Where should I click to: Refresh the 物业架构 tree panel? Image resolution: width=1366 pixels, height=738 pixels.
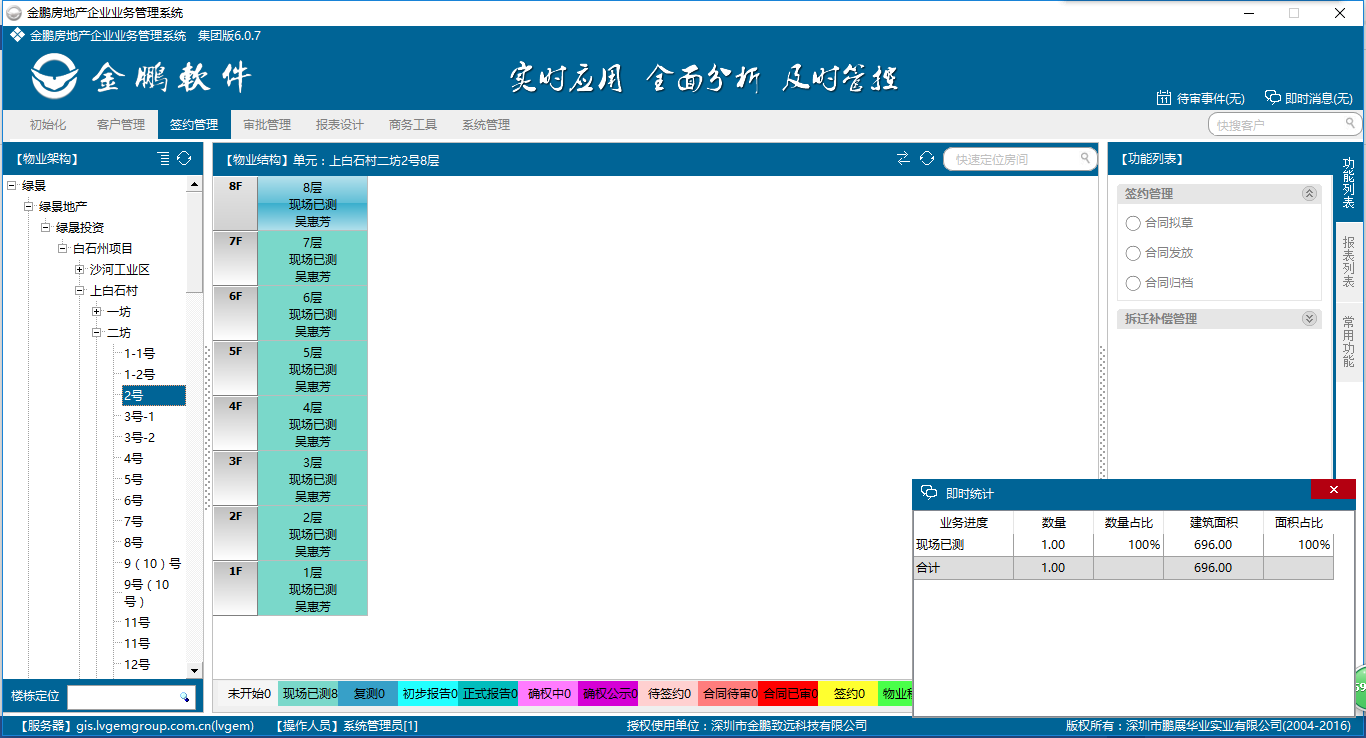click(184, 159)
